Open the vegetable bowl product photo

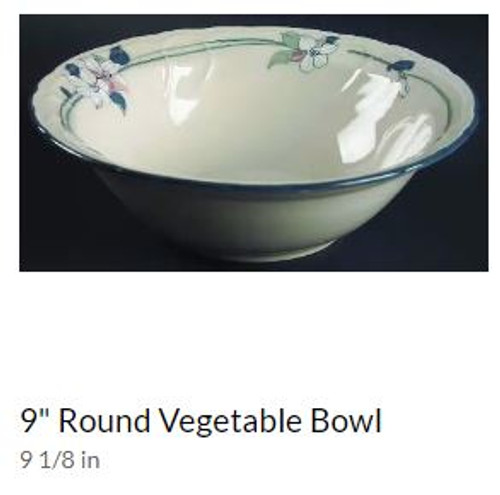[254, 143]
